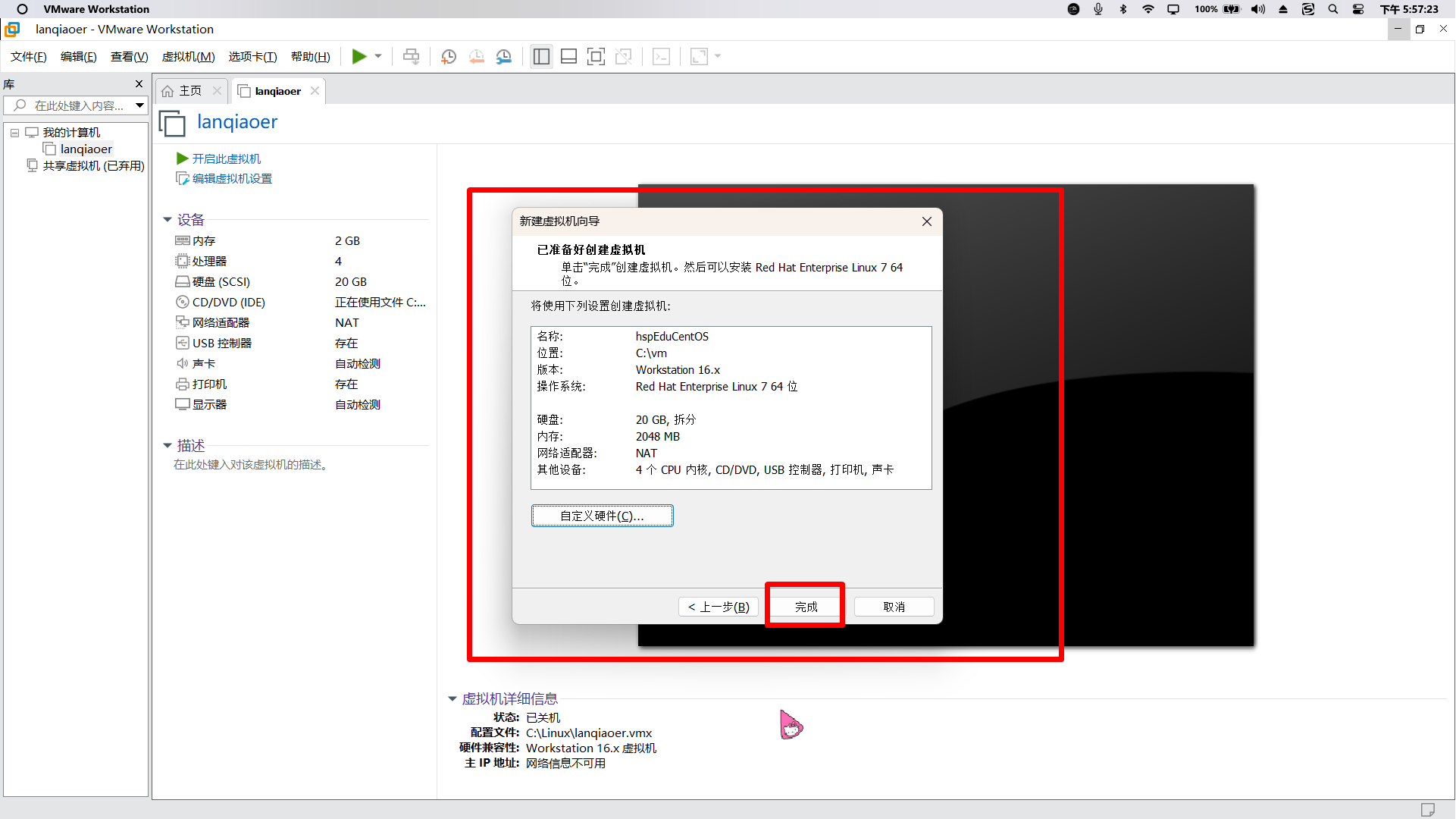The image size is (1456, 819).
Task: Click the screen mirroring display icon in menu bar
Action: click(1173, 9)
